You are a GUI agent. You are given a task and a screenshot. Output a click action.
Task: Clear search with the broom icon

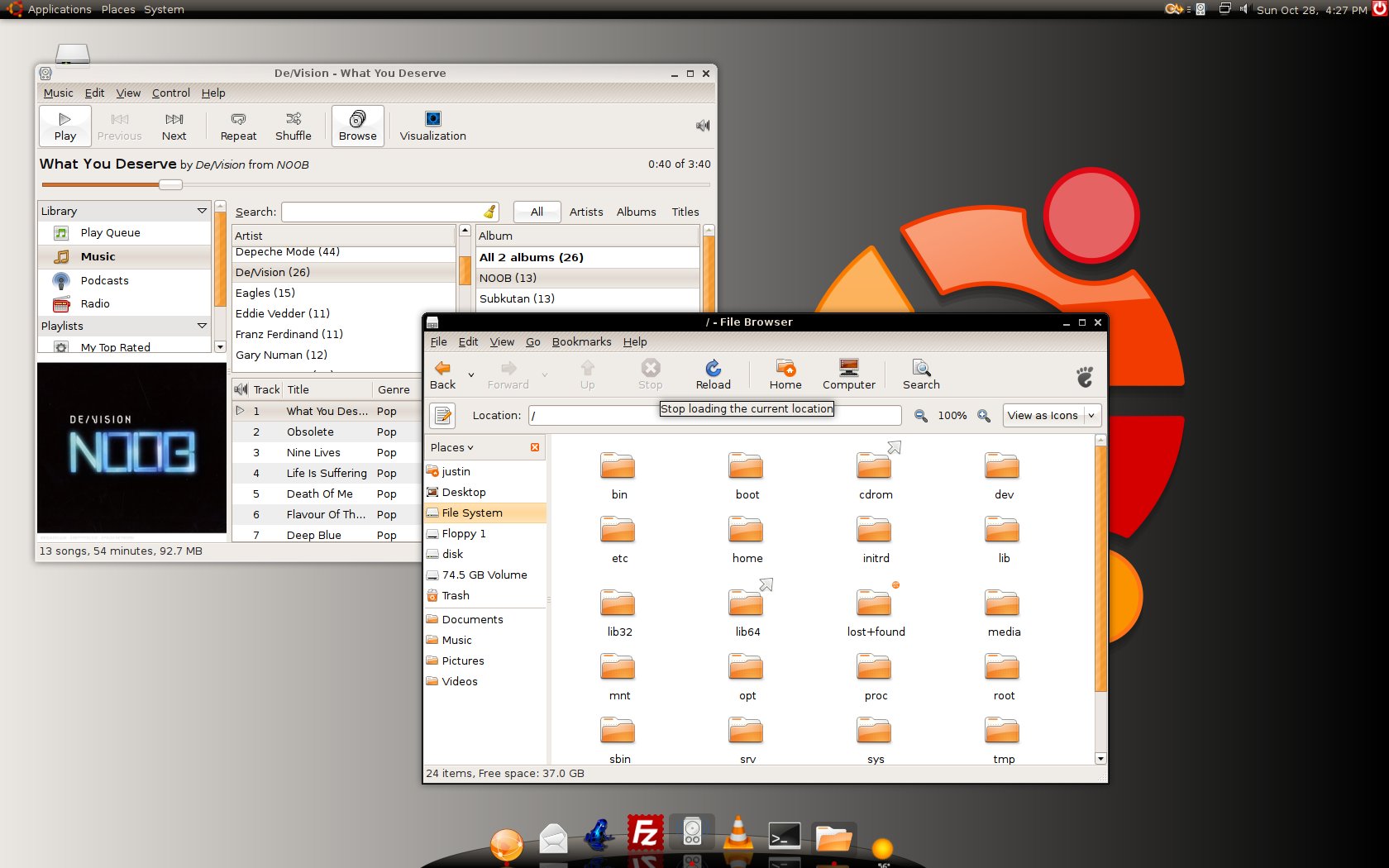490,212
